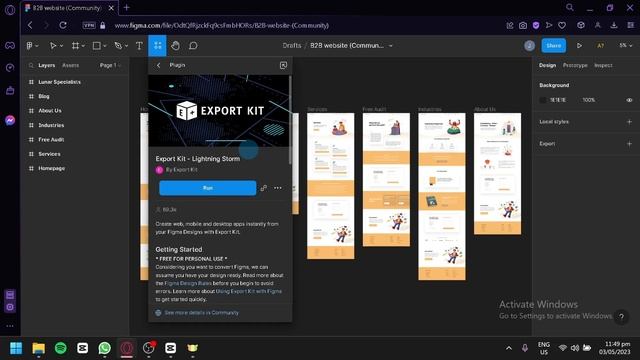Select the Text tool

point(139,46)
